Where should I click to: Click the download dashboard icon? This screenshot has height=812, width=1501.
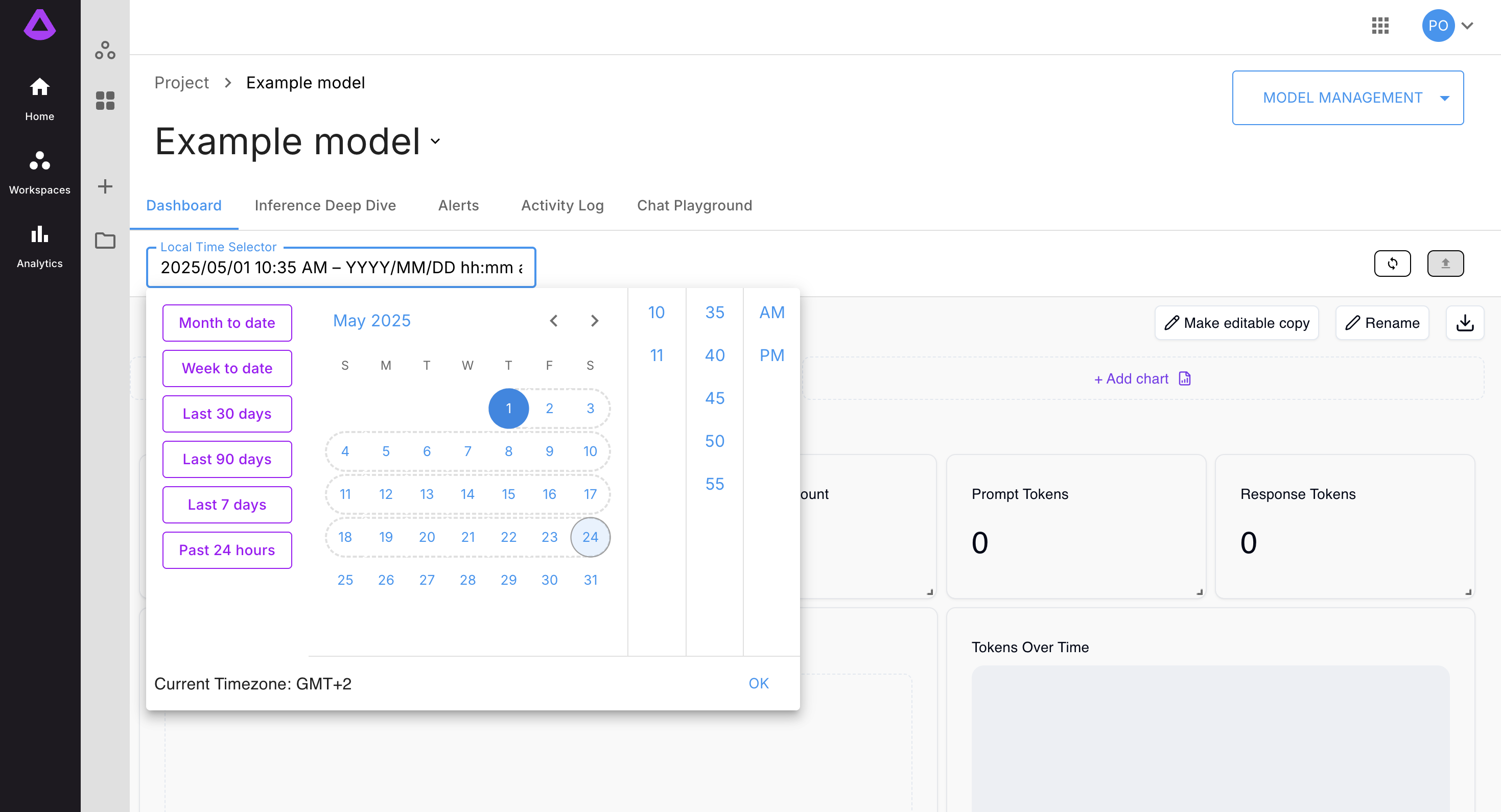tap(1464, 323)
